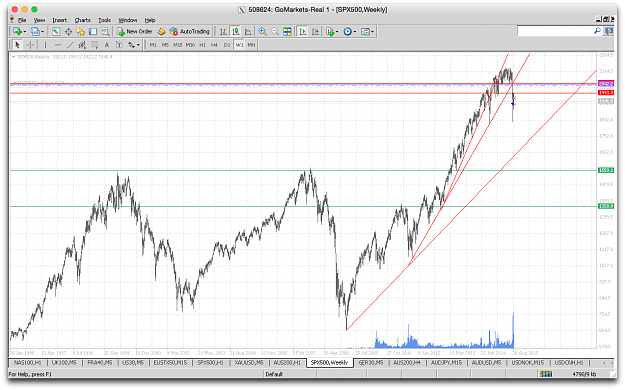Open the Window menu
Viewport: 625px width, 390px height.
click(x=128, y=20)
